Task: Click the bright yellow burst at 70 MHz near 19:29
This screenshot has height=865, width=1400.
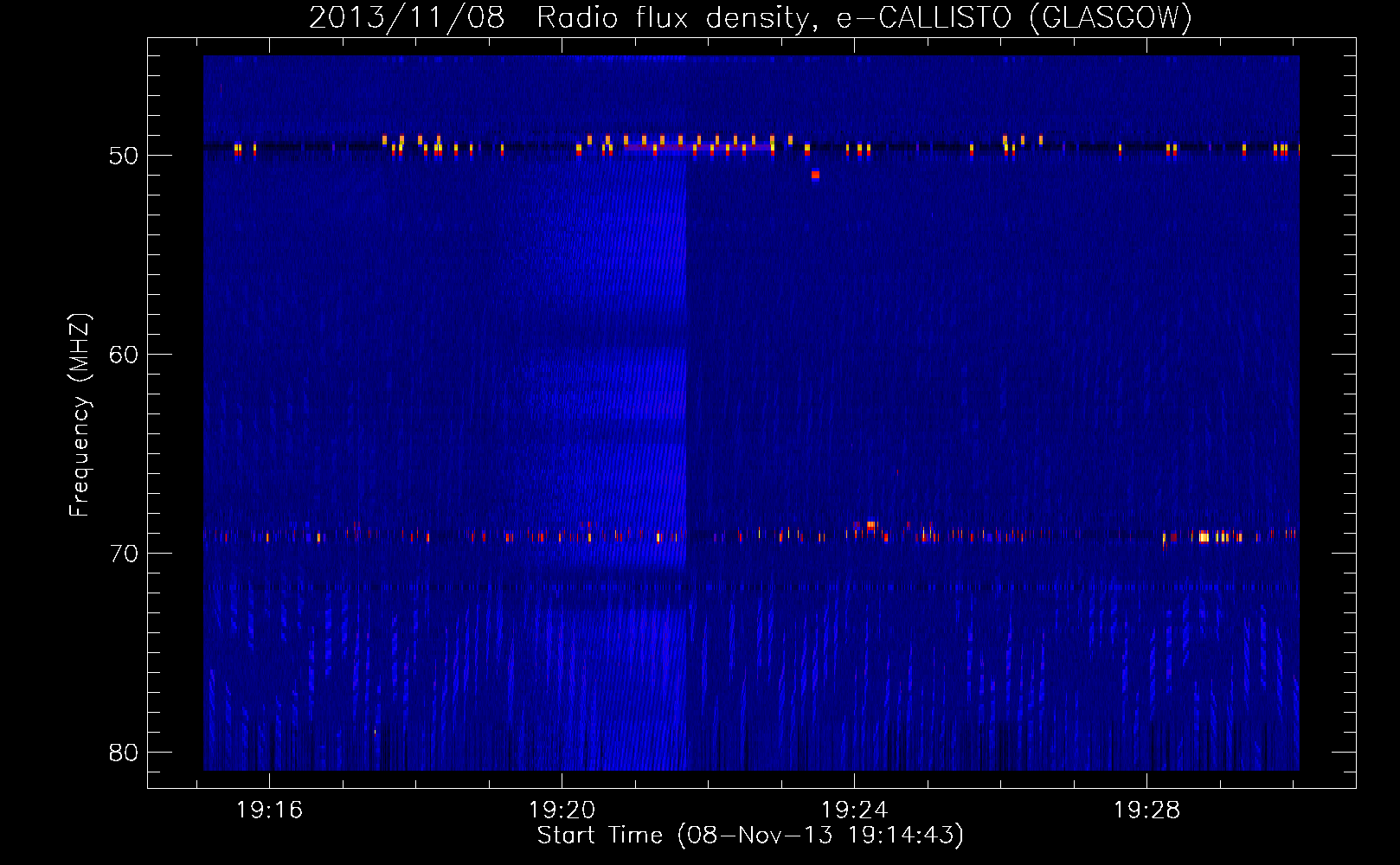Action: tap(1204, 537)
